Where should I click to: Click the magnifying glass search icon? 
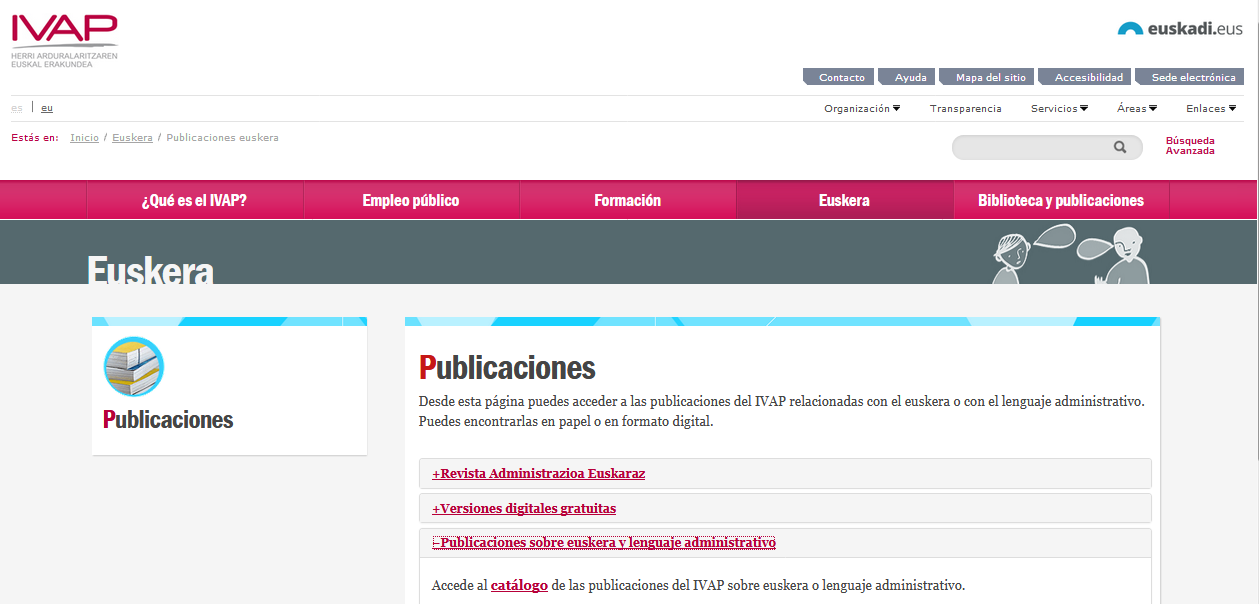point(1120,148)
